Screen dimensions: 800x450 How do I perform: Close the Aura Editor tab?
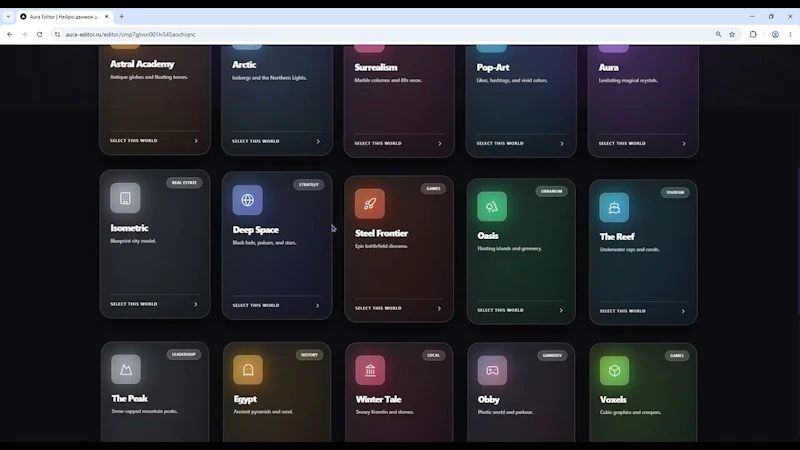pyautogui.click(x=107, y=16)
